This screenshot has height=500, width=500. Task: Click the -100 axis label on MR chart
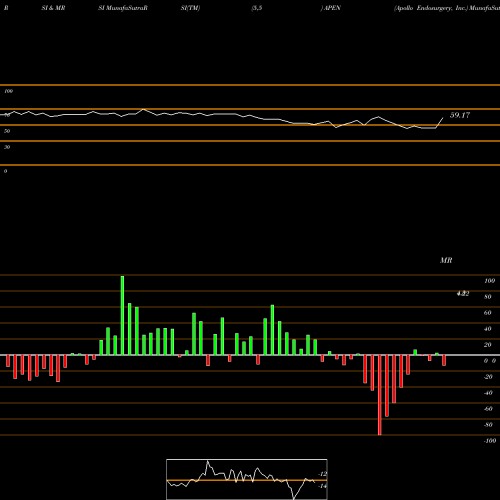490,441
